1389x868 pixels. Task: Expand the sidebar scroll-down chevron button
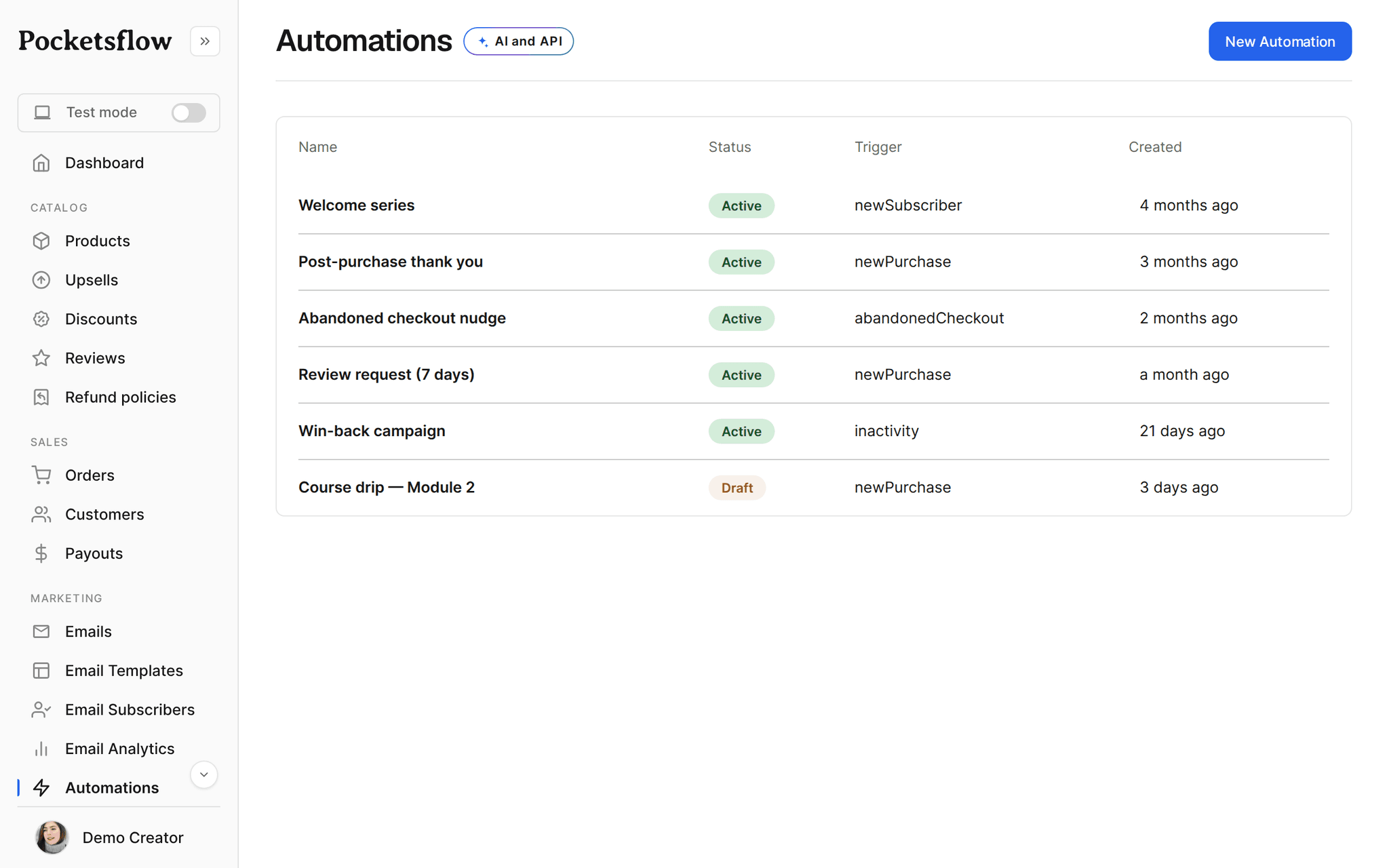coord(203,775)
